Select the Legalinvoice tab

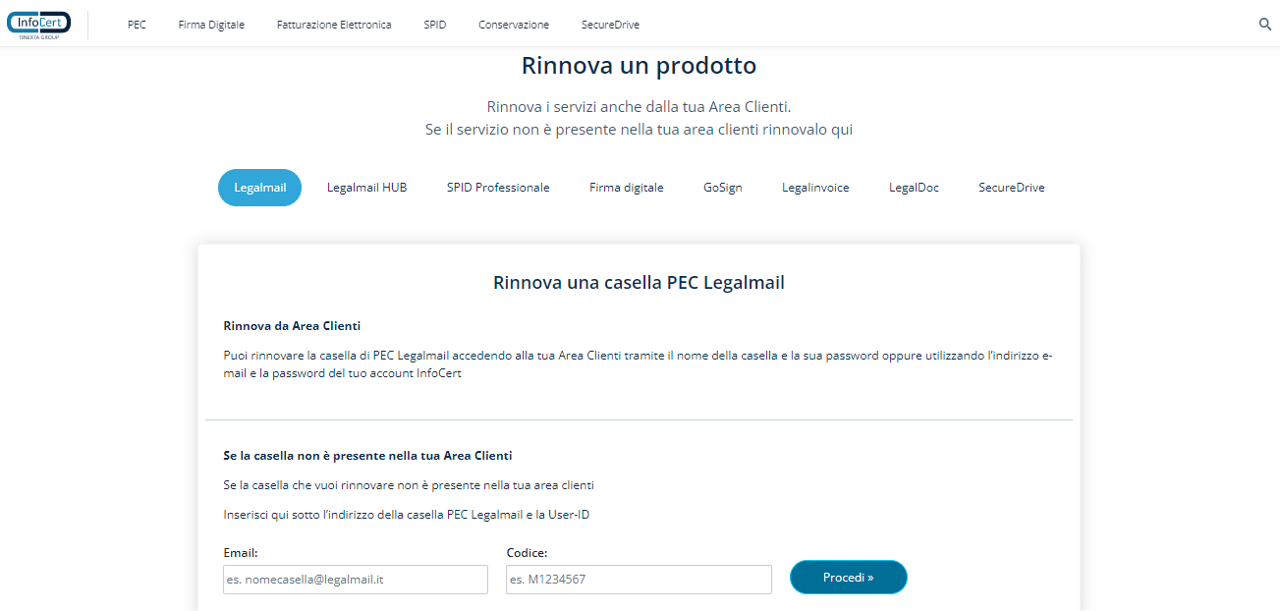point(815,188)
